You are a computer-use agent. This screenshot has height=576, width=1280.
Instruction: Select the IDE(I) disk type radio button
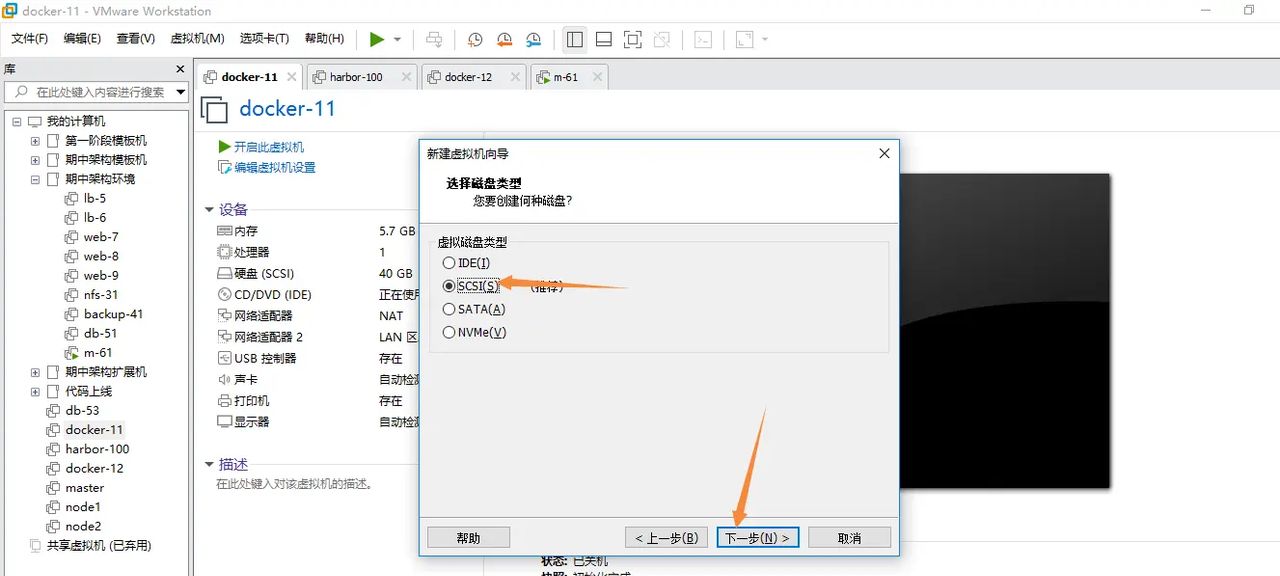[x=448, y=262]
